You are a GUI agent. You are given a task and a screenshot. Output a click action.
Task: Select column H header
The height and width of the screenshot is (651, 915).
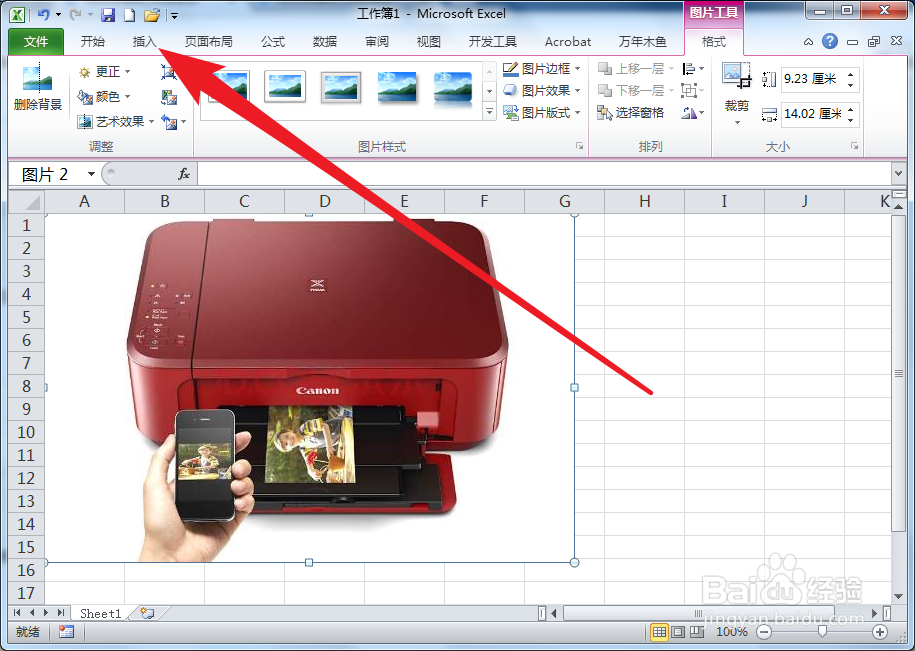644,202
